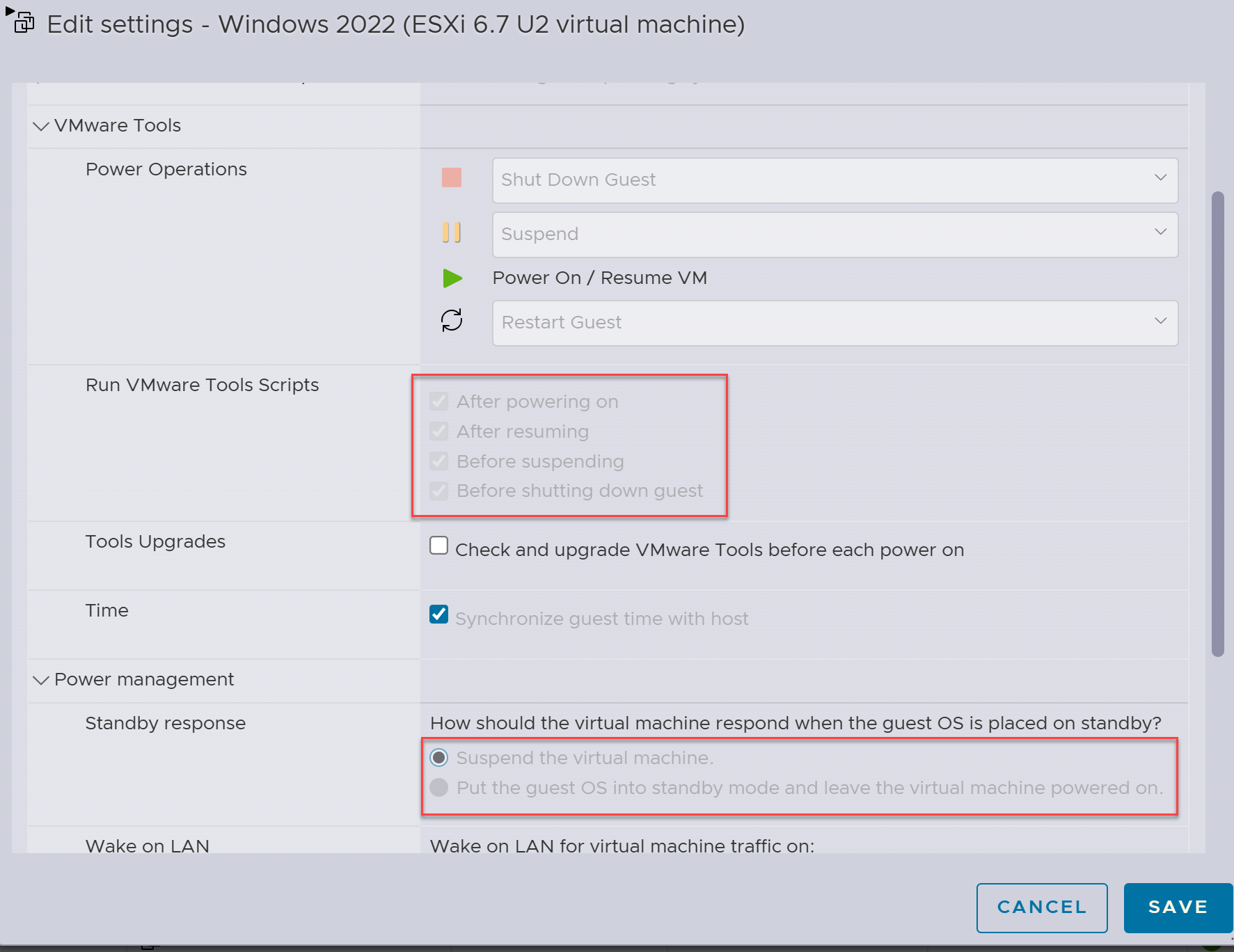Click the green Power On play icon

(x=452, y=278)
